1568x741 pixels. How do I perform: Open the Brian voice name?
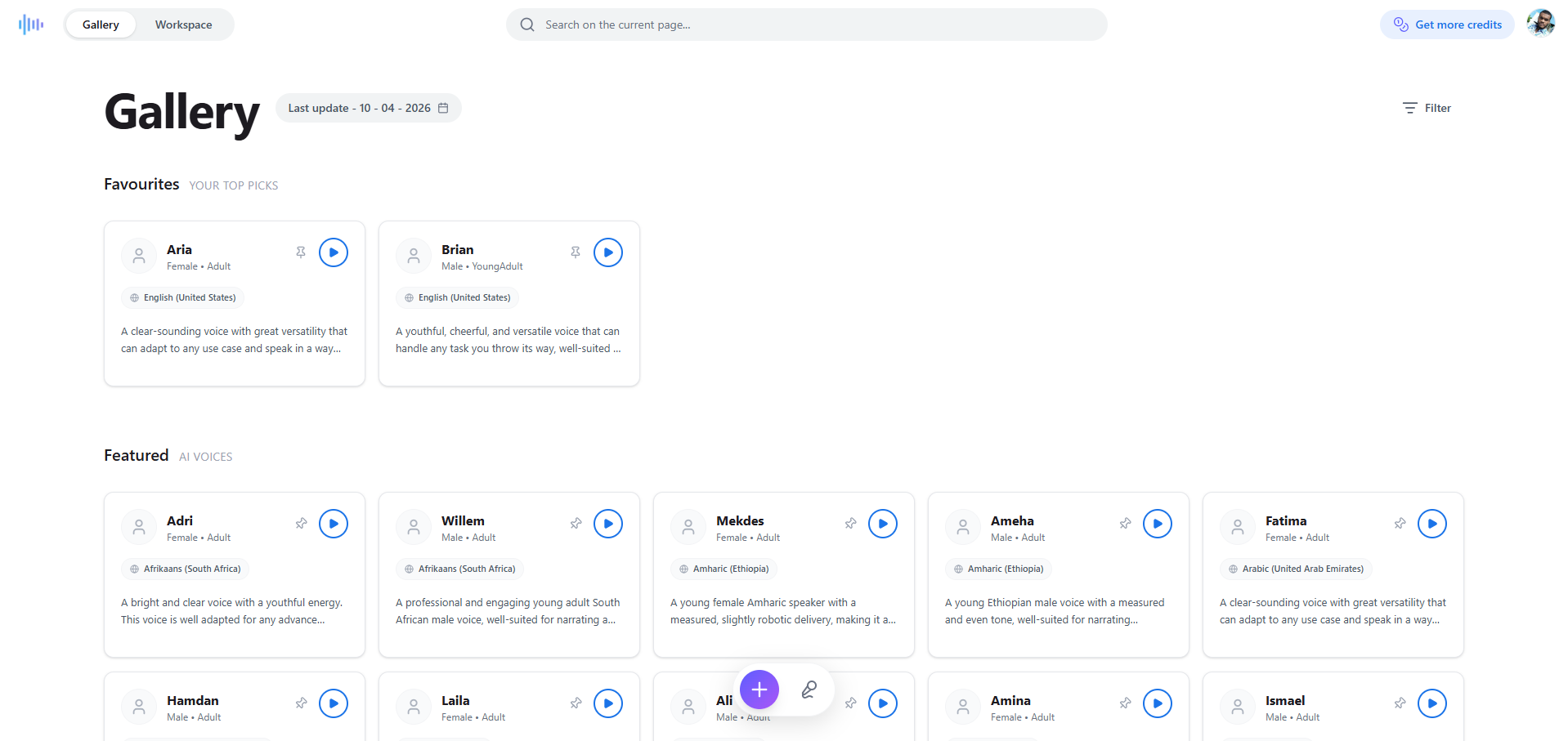[457, 249]
